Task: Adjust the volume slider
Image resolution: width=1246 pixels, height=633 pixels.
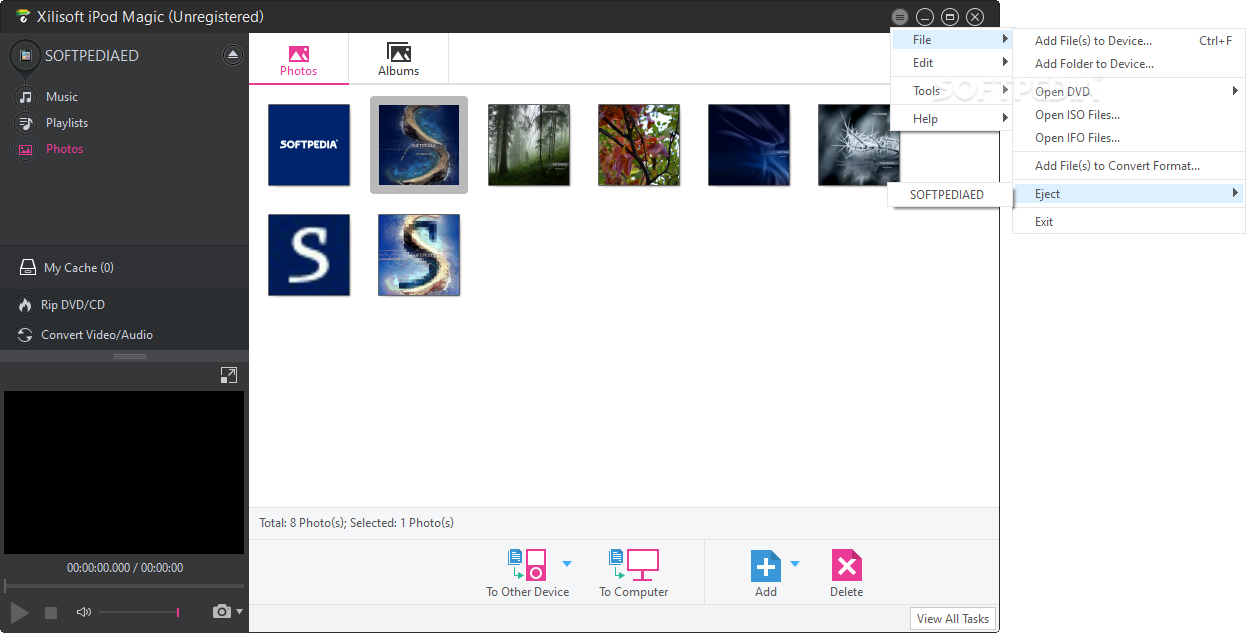Action: pos(140,612)
